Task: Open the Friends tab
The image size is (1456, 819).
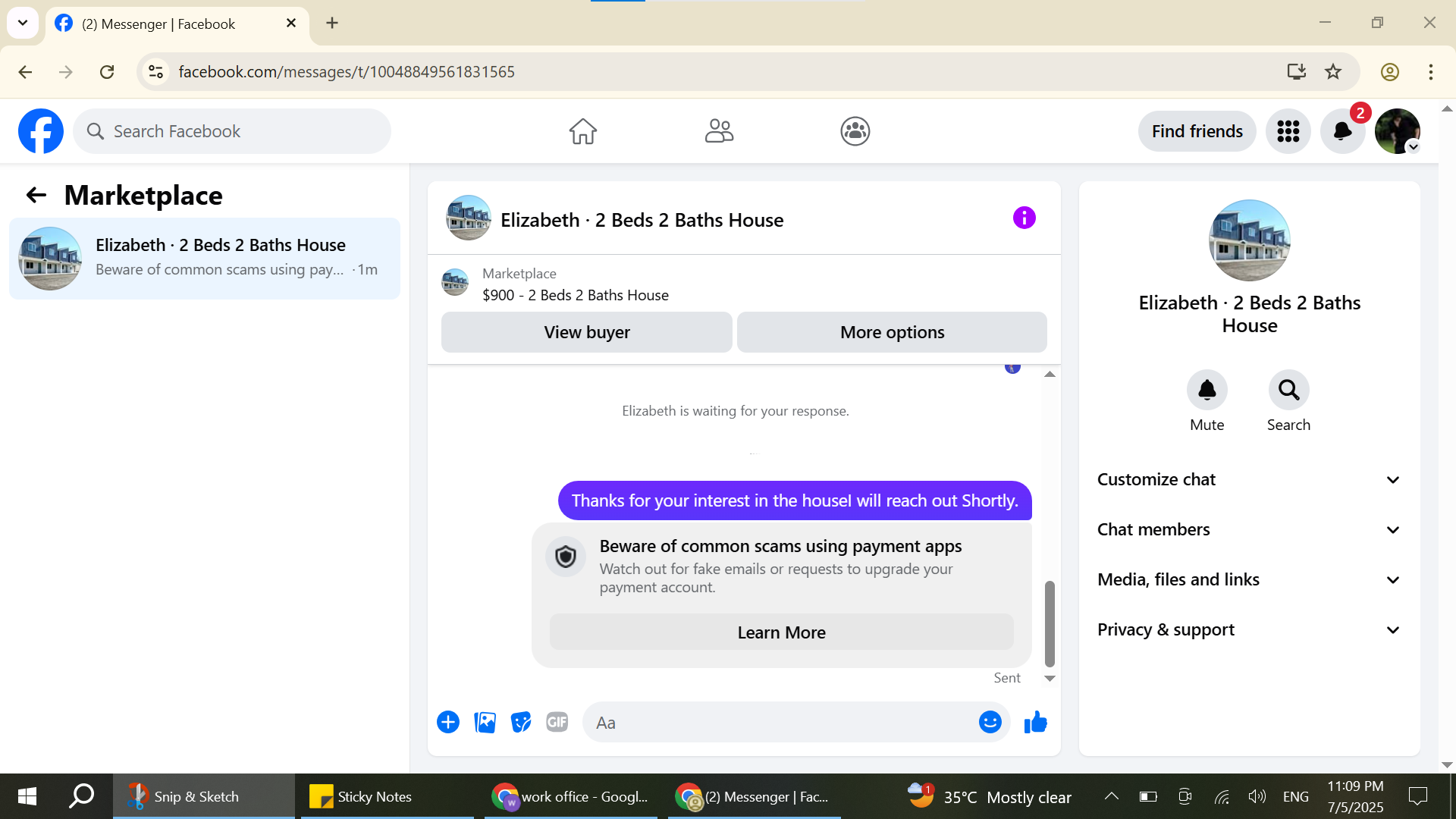Action: pos(719,131)
